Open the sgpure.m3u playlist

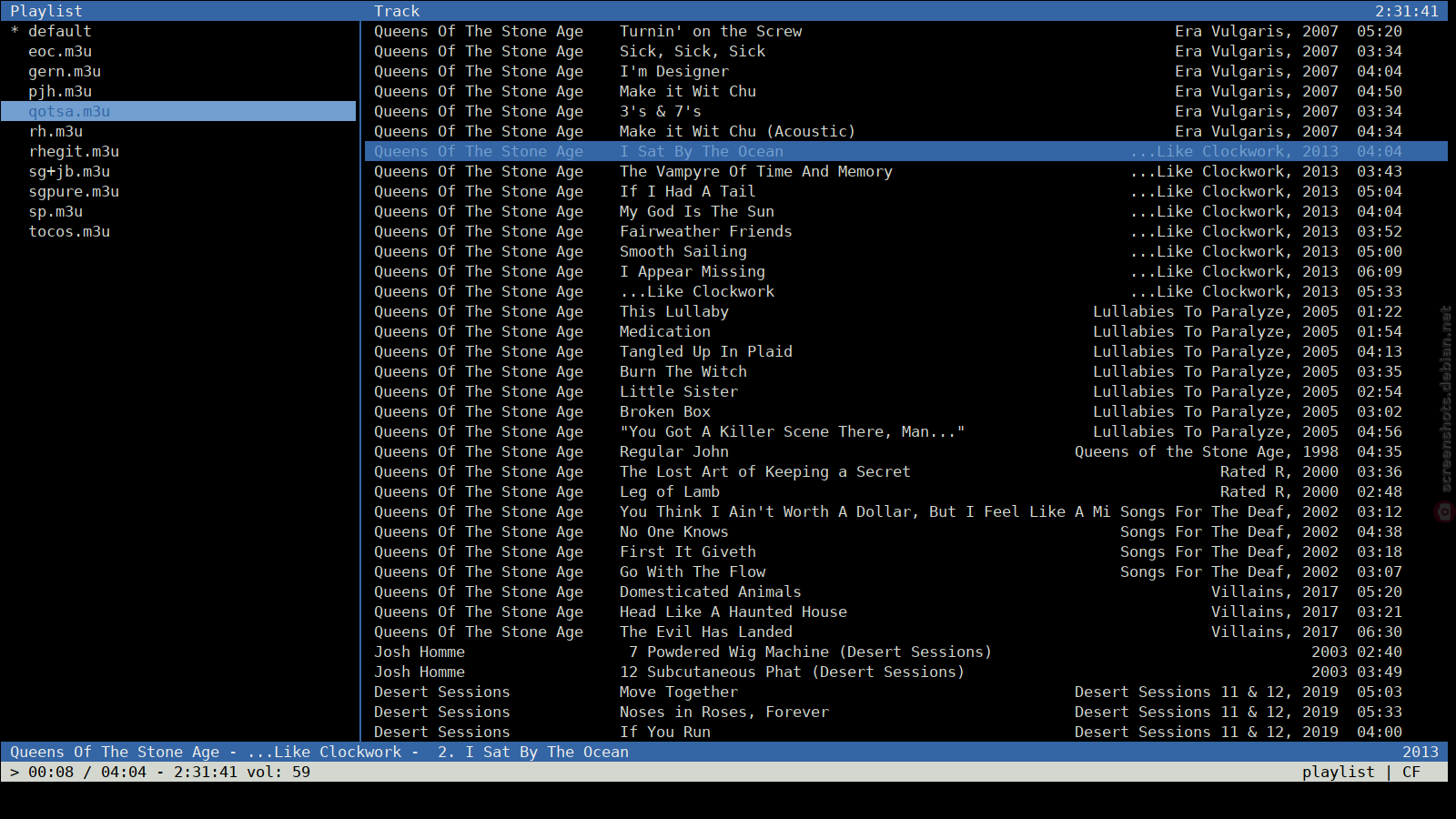tap(178, 191)
